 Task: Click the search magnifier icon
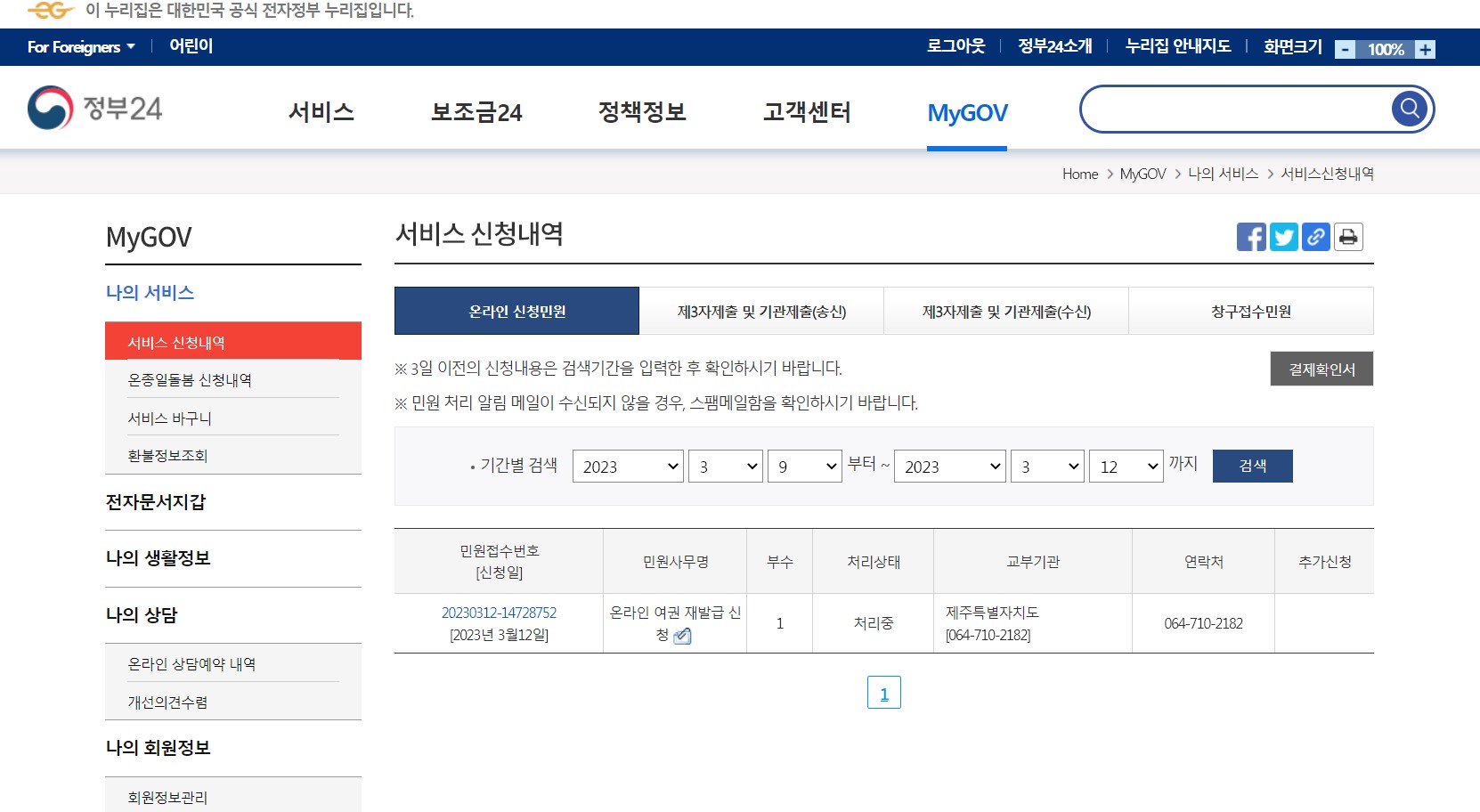coord(1408,108)
